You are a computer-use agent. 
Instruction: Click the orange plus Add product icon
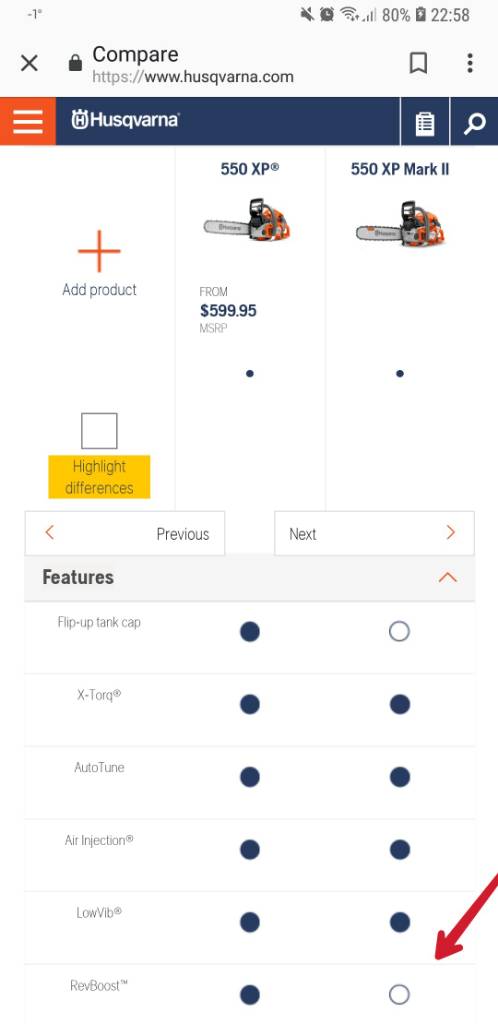click(x=99, y=251)
